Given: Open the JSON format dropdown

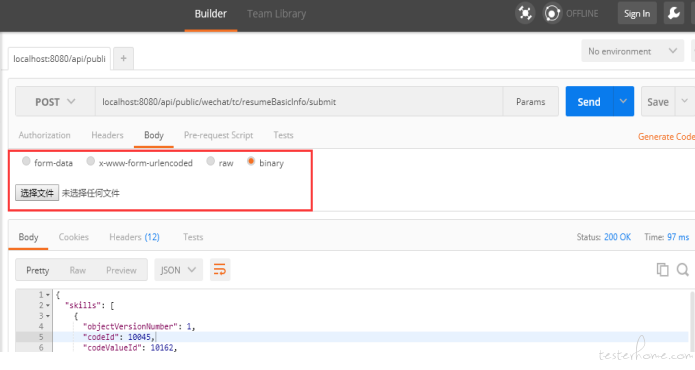Looking at the screenshot, I should (x=178, y=270).
